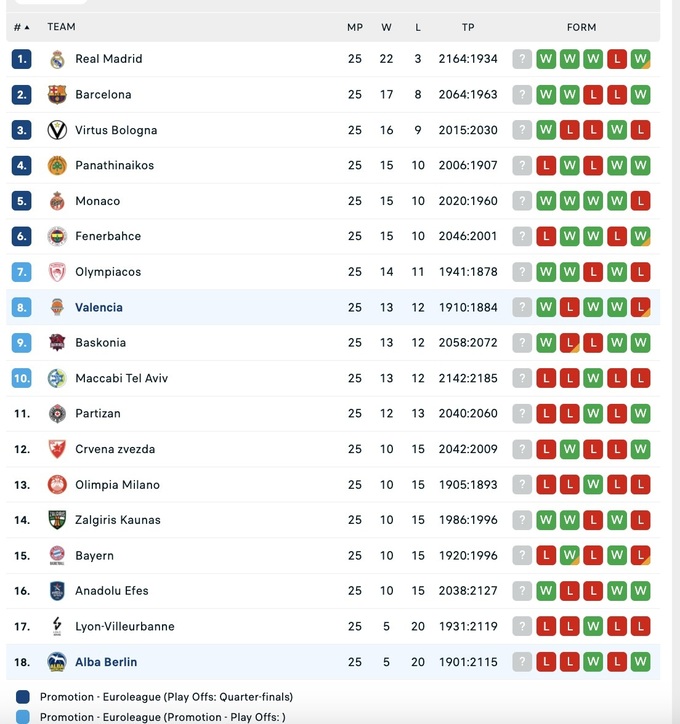Viewport: 680px width, 724px height.
Task: Click the FORM column header
Action: (x=581, y=27)
